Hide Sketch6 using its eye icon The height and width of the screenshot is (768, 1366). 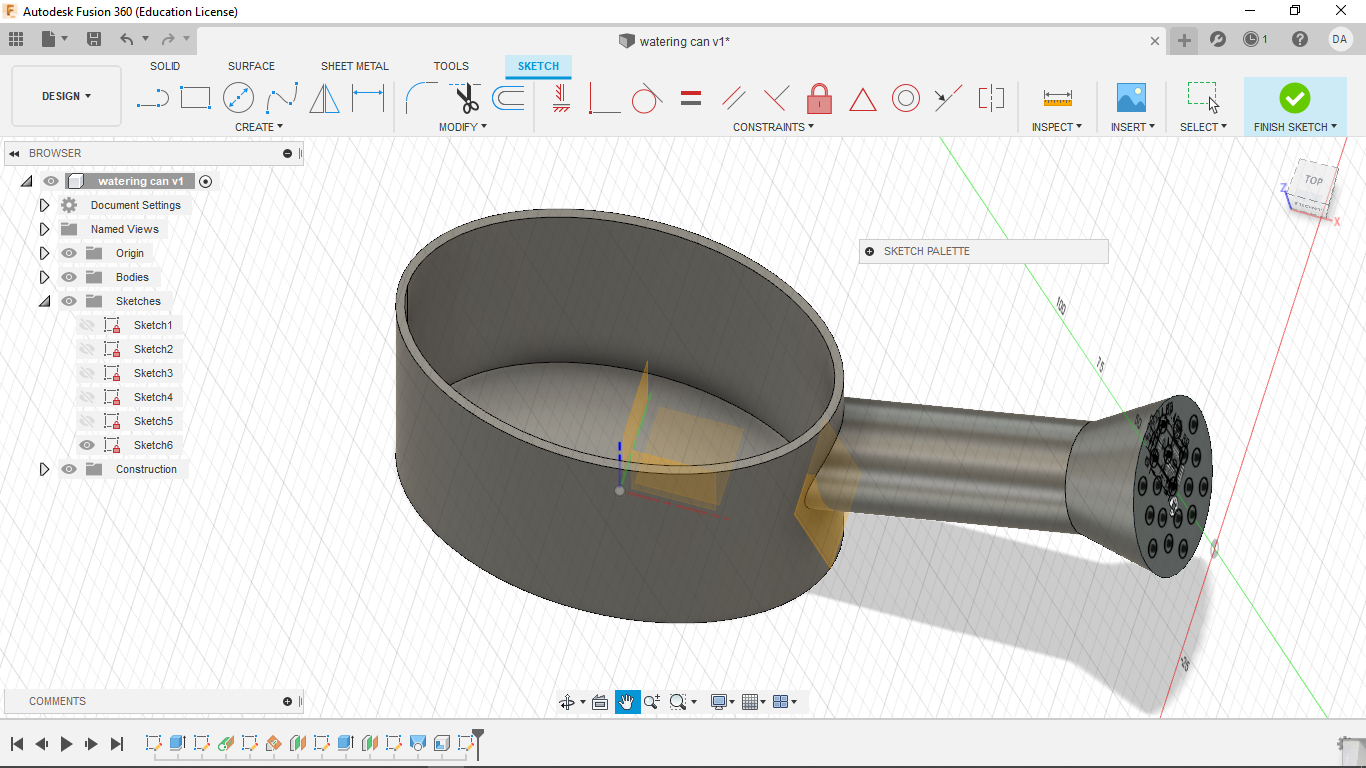pos(87,445)
